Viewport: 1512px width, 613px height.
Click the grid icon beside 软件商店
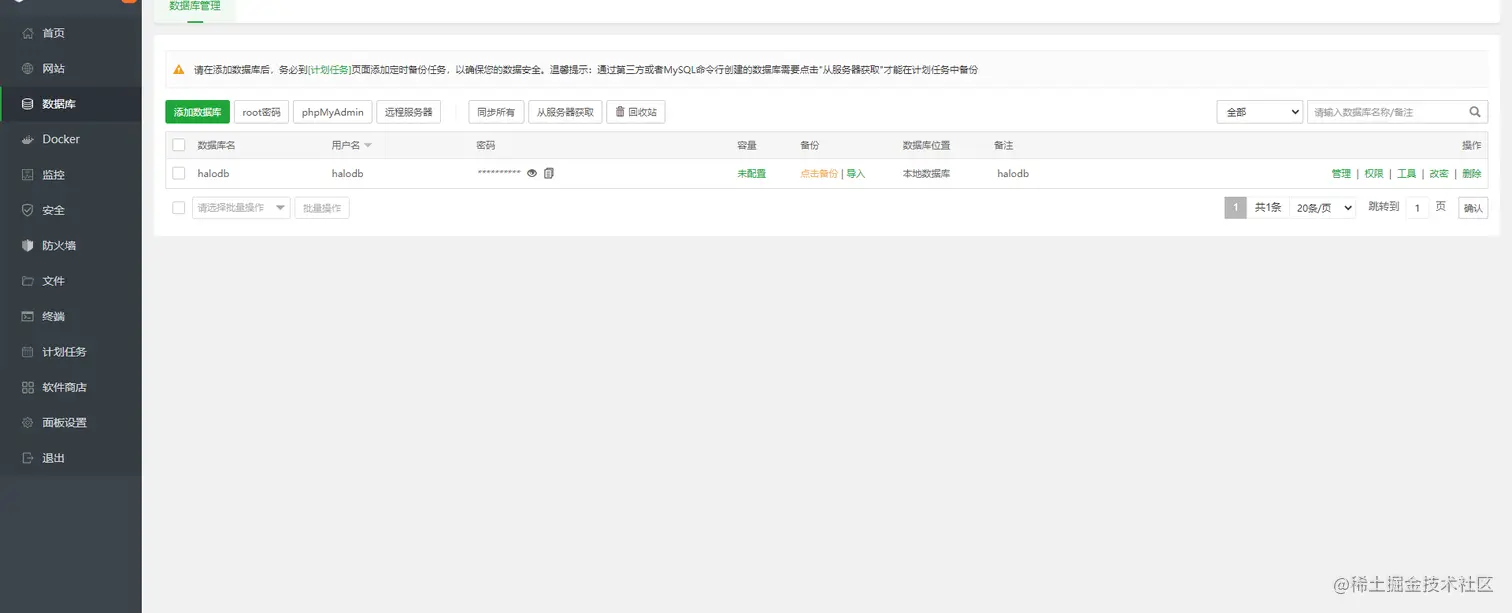pyautogui.click(x=28, y=387)
